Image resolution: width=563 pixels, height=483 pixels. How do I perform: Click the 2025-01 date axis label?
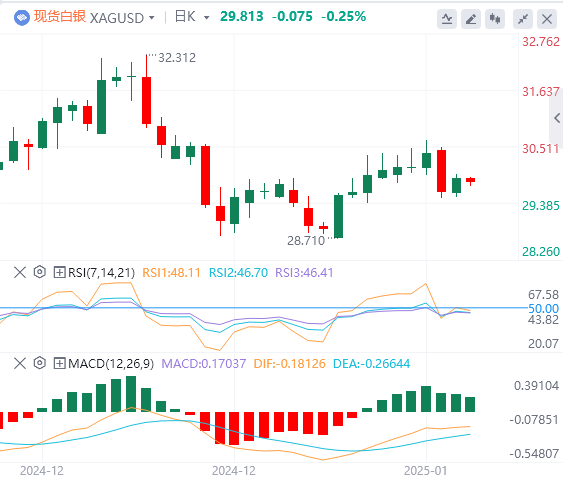[x=425, y=470]
